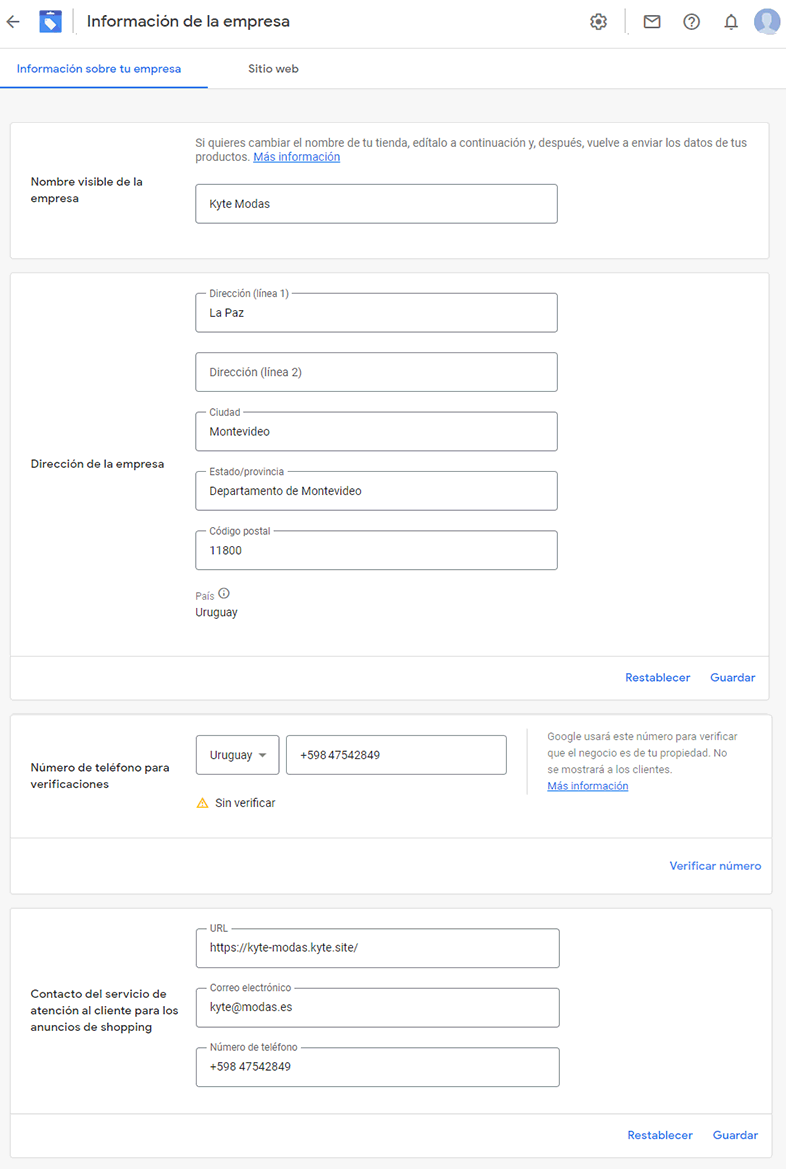
Task: Click the País info icon
Action: click(x=224, y=593)
